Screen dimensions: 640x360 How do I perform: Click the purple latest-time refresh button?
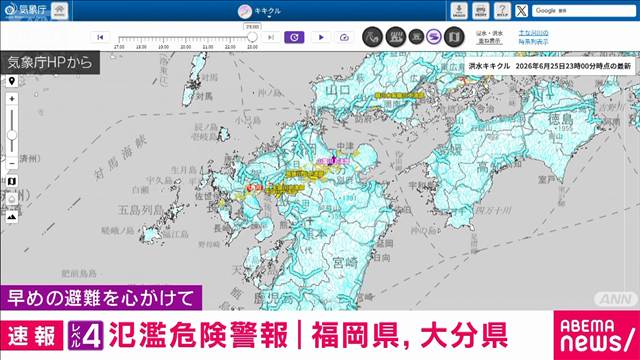(x=294, y=37)
